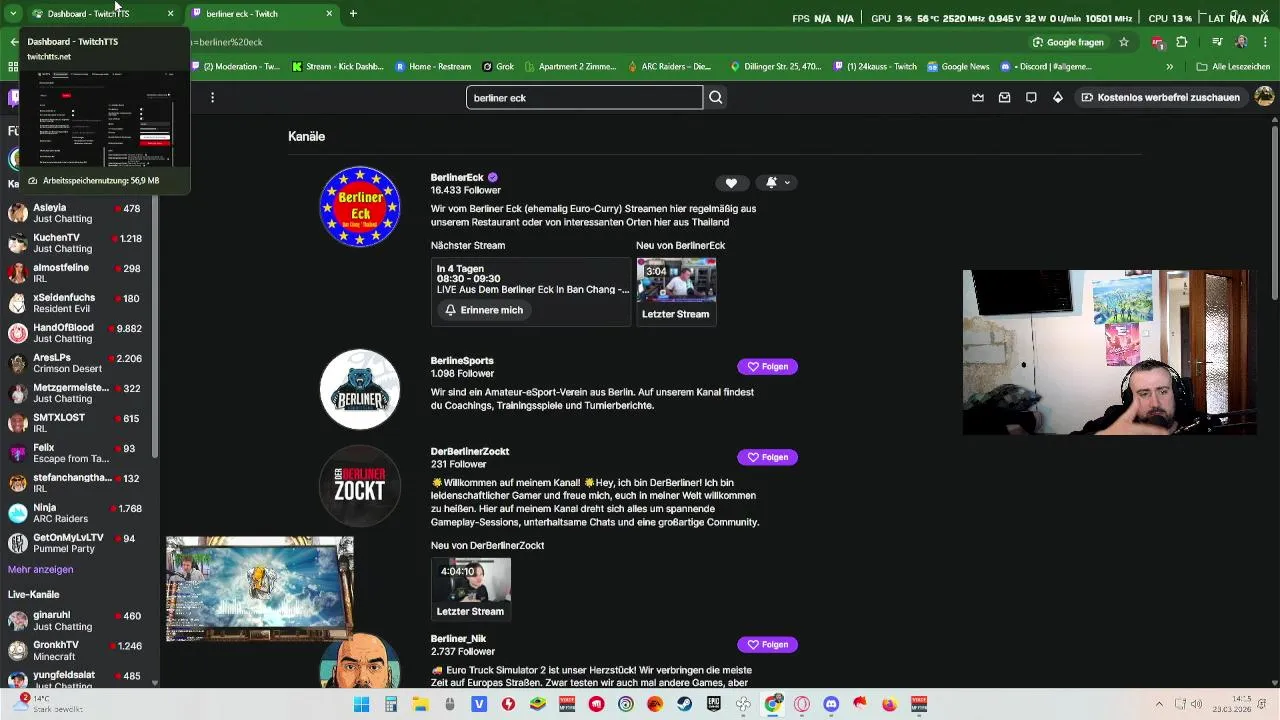Follow DerBerlinerZockt with Folgen button
Image resolution: width=1280 pixels, height=720 pixels.
(x=767, y=457)
